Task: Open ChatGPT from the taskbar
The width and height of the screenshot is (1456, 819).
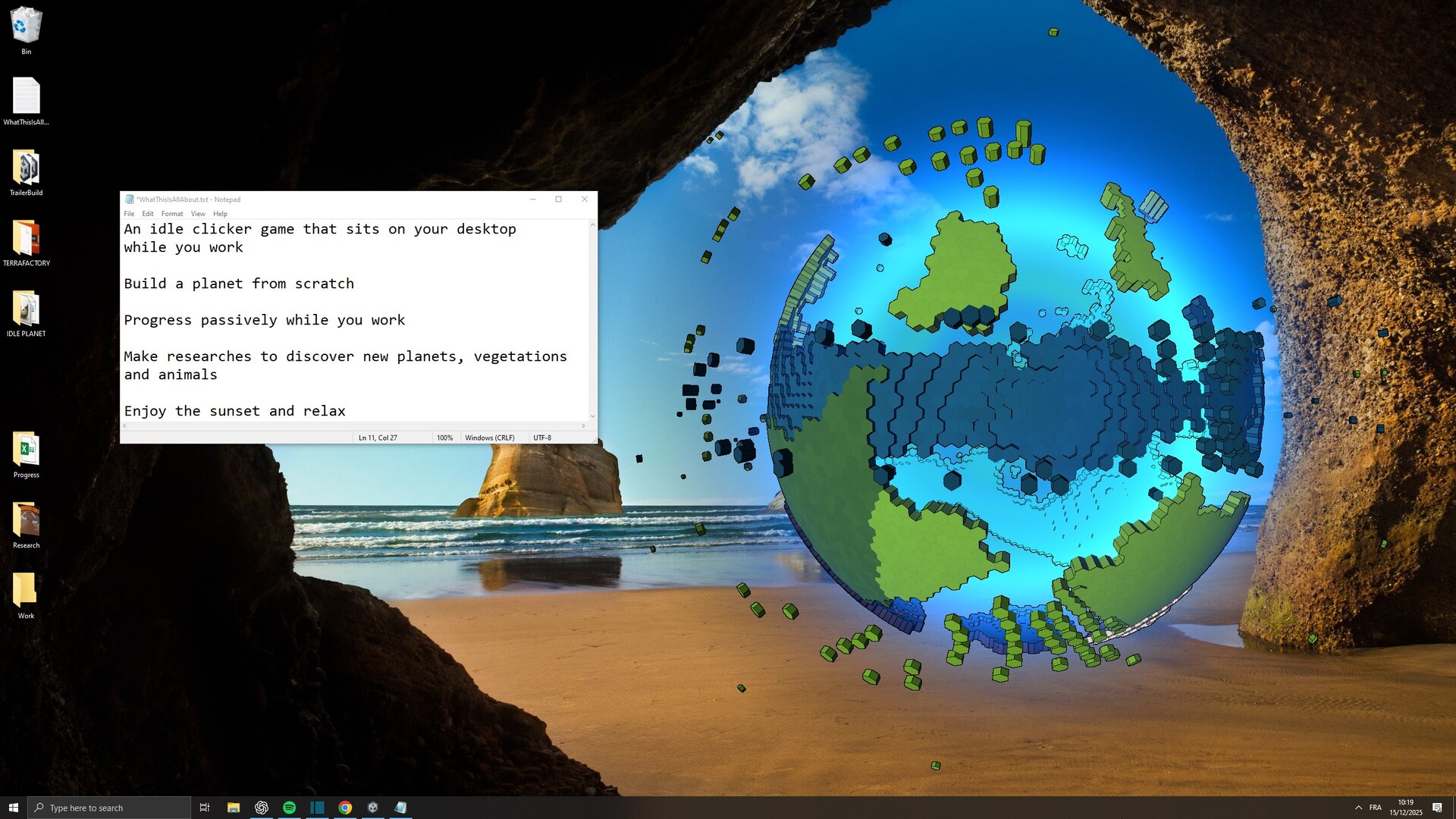Action: [x=262, y=808]
